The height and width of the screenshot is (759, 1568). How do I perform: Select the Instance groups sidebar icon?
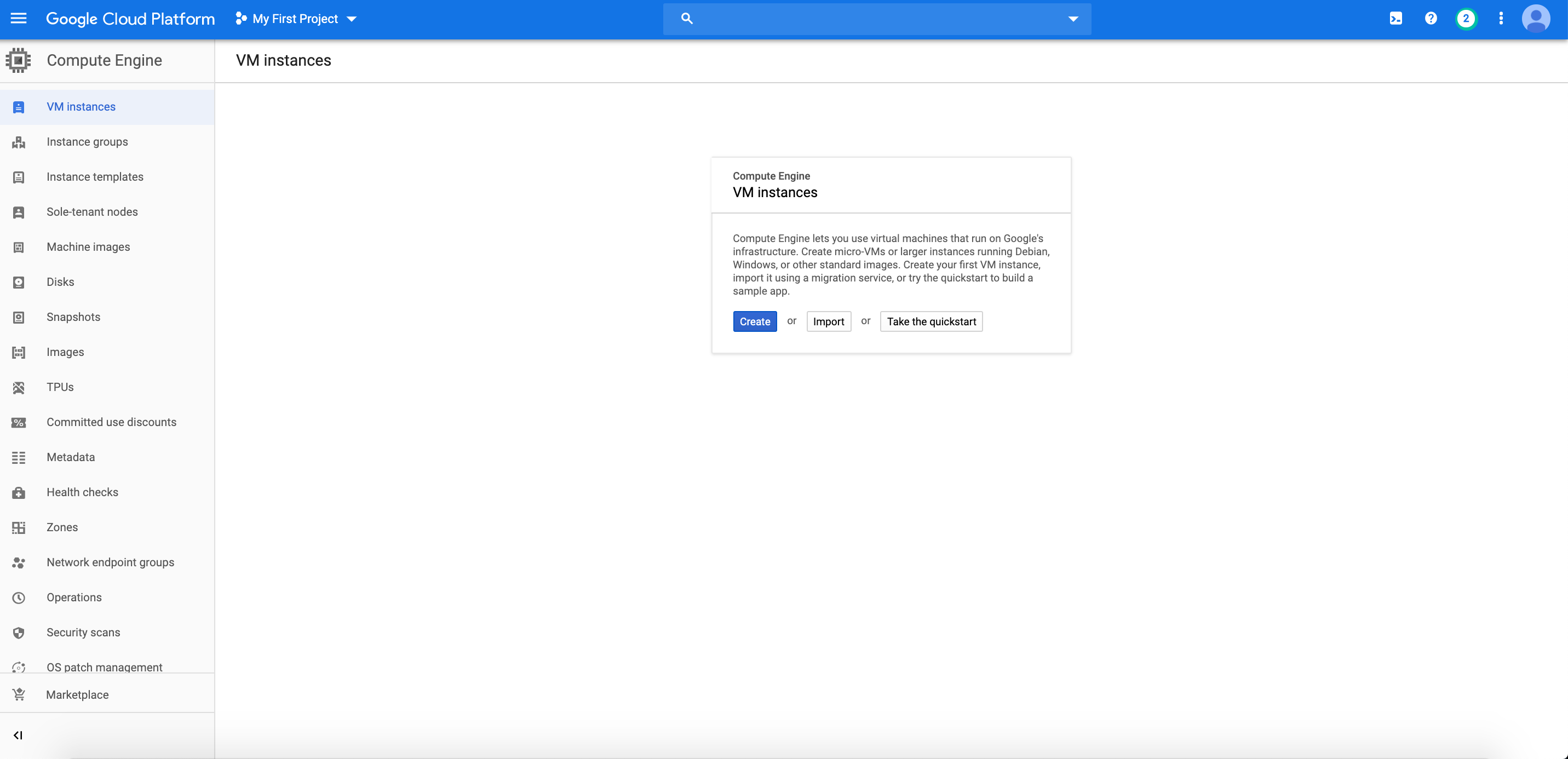pyautogui.click(x=19, y=142)
